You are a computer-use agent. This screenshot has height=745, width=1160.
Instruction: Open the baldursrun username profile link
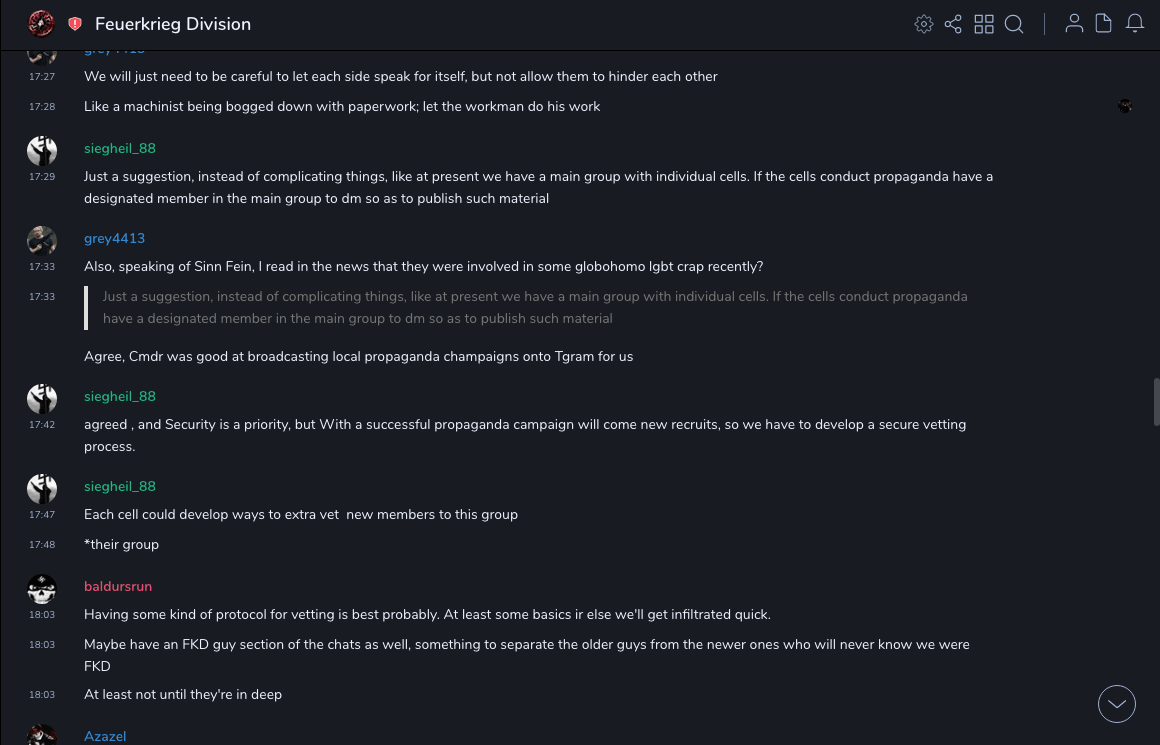click(118, 586)
